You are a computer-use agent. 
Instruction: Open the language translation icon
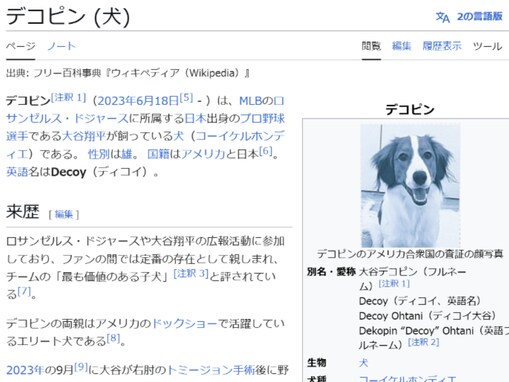[x=443, y=17]
